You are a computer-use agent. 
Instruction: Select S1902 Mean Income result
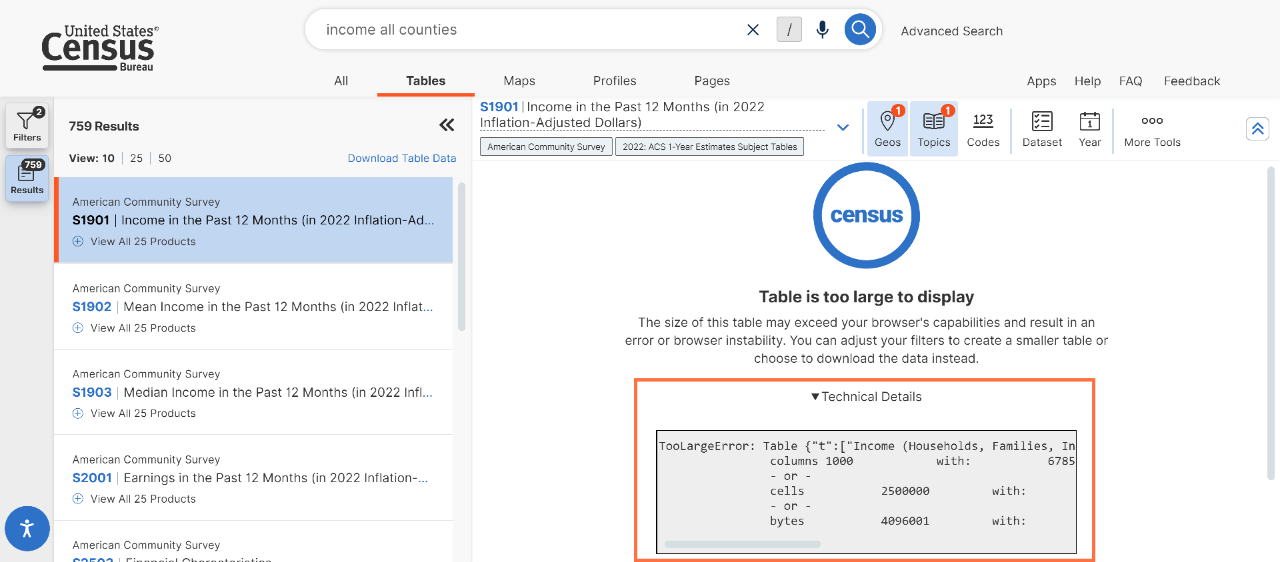point(254,307)
